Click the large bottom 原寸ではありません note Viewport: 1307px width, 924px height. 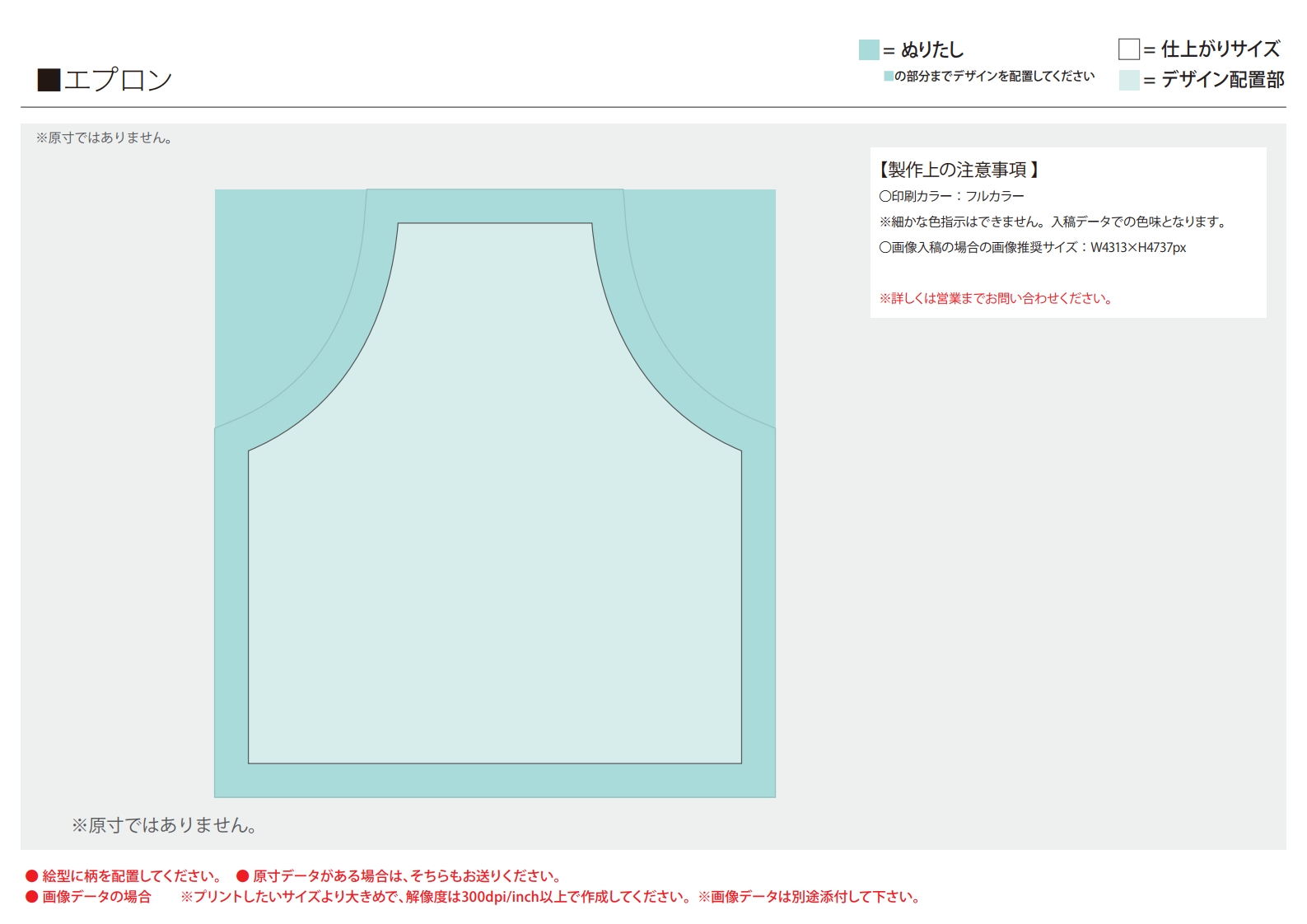coord(164,825)
